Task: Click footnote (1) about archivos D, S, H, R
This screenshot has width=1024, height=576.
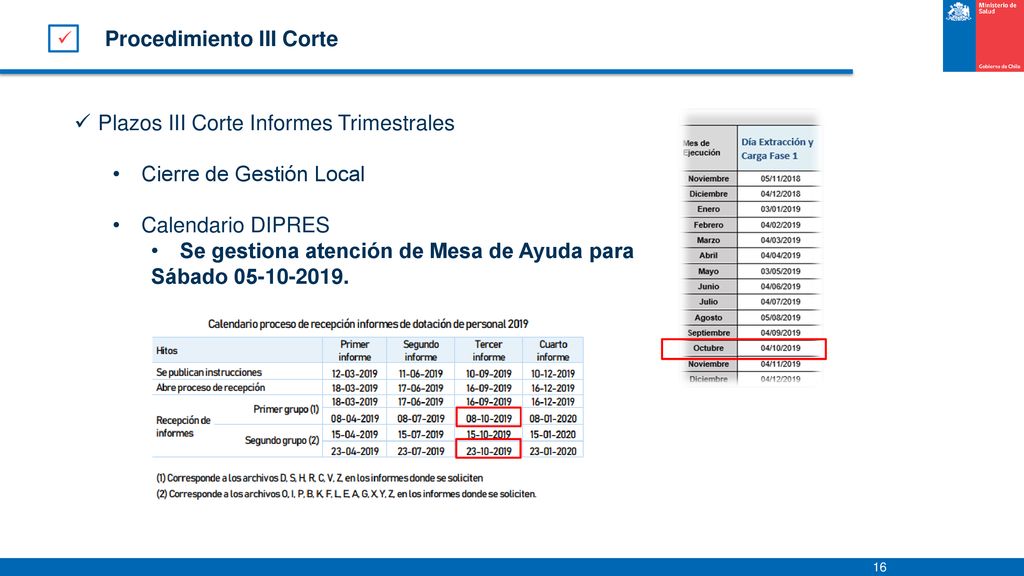Action: (319, 478)
